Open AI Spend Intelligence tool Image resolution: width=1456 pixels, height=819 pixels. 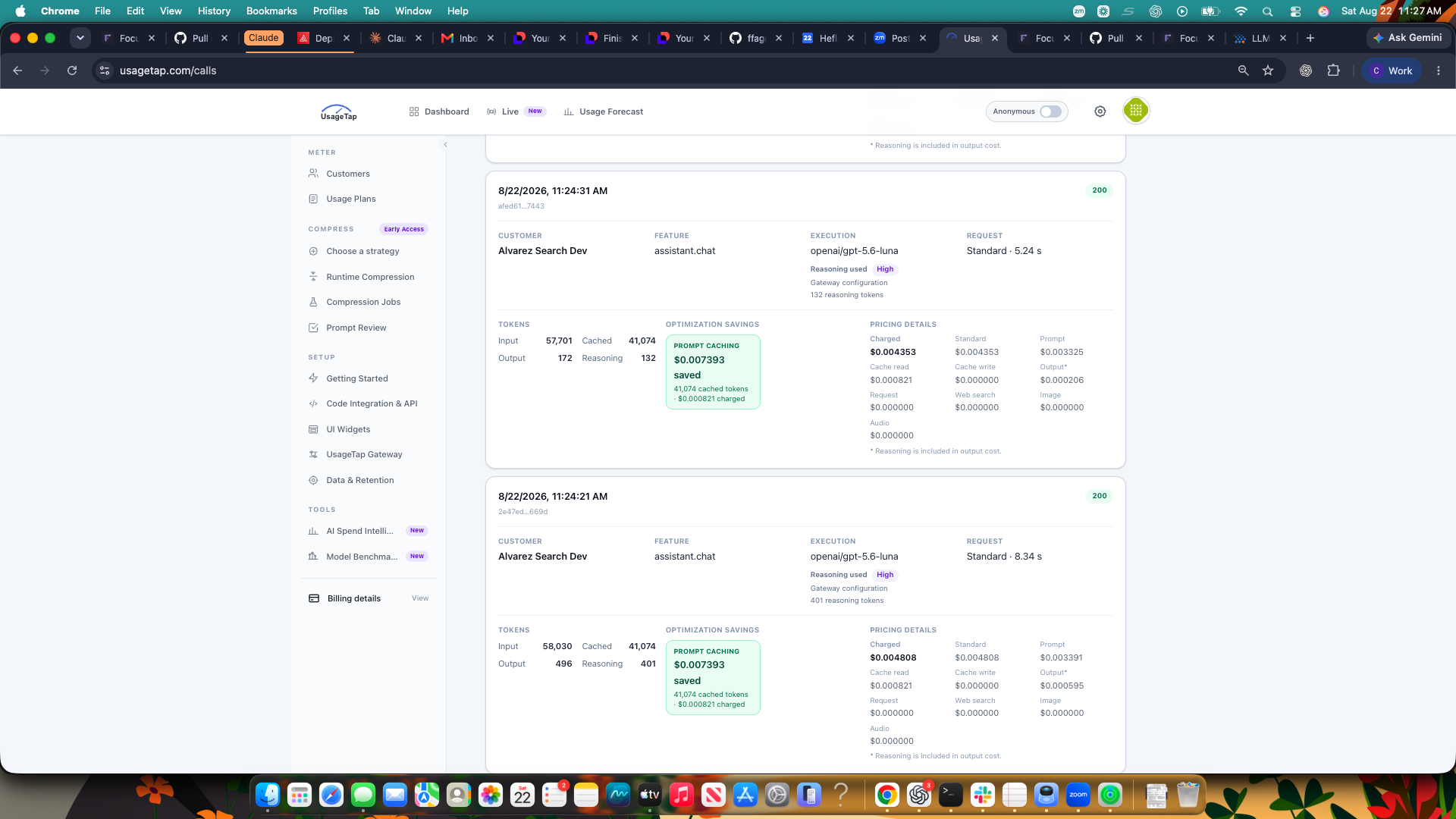pos(359,531)
